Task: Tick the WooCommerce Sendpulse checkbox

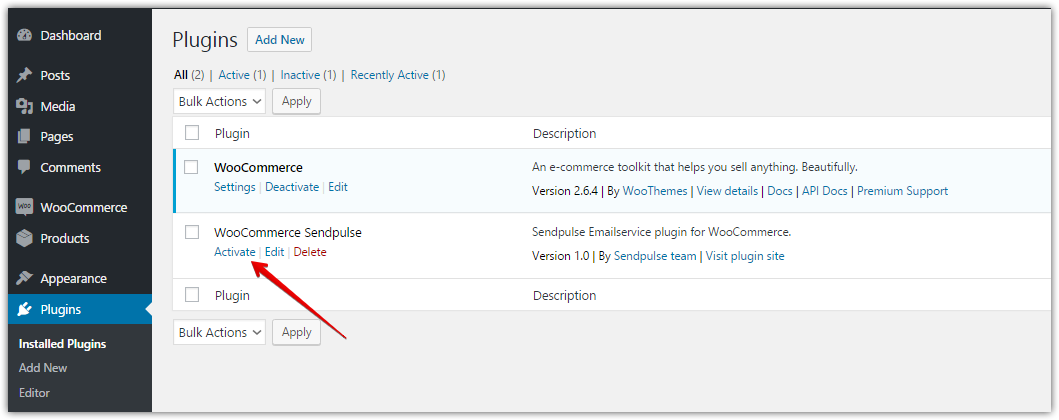Action: coord(192,232)
